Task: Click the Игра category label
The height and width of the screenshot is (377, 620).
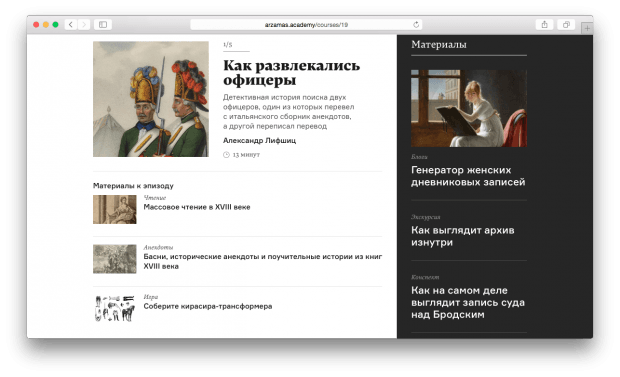Action: [x=151, y=297]
